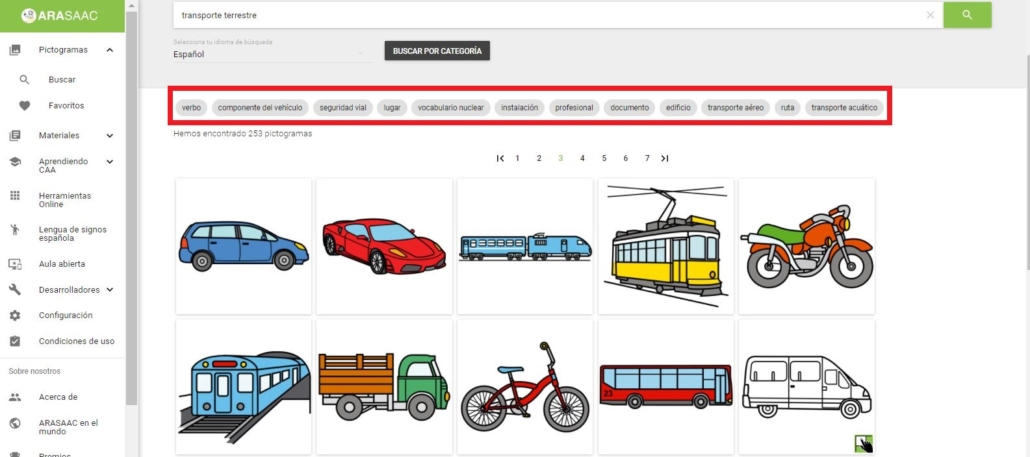
Task: Filter by seguridad vial tag
Action: point(343,108)
